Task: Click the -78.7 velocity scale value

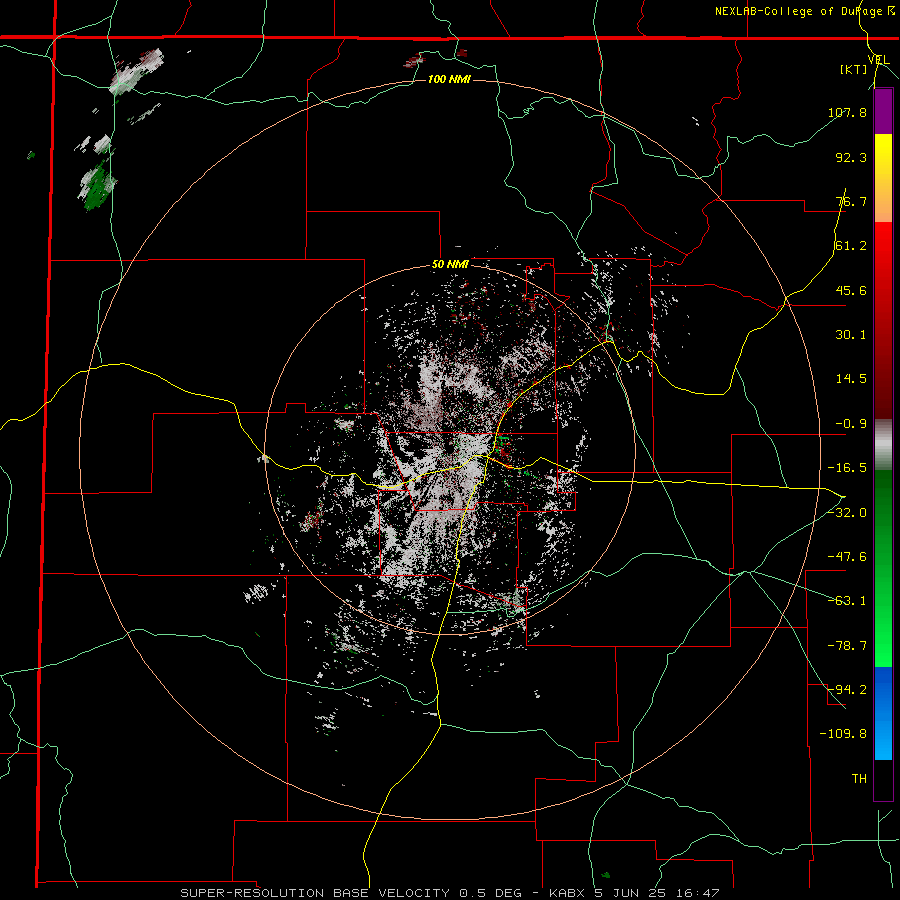Action: (x=847, y=646)
